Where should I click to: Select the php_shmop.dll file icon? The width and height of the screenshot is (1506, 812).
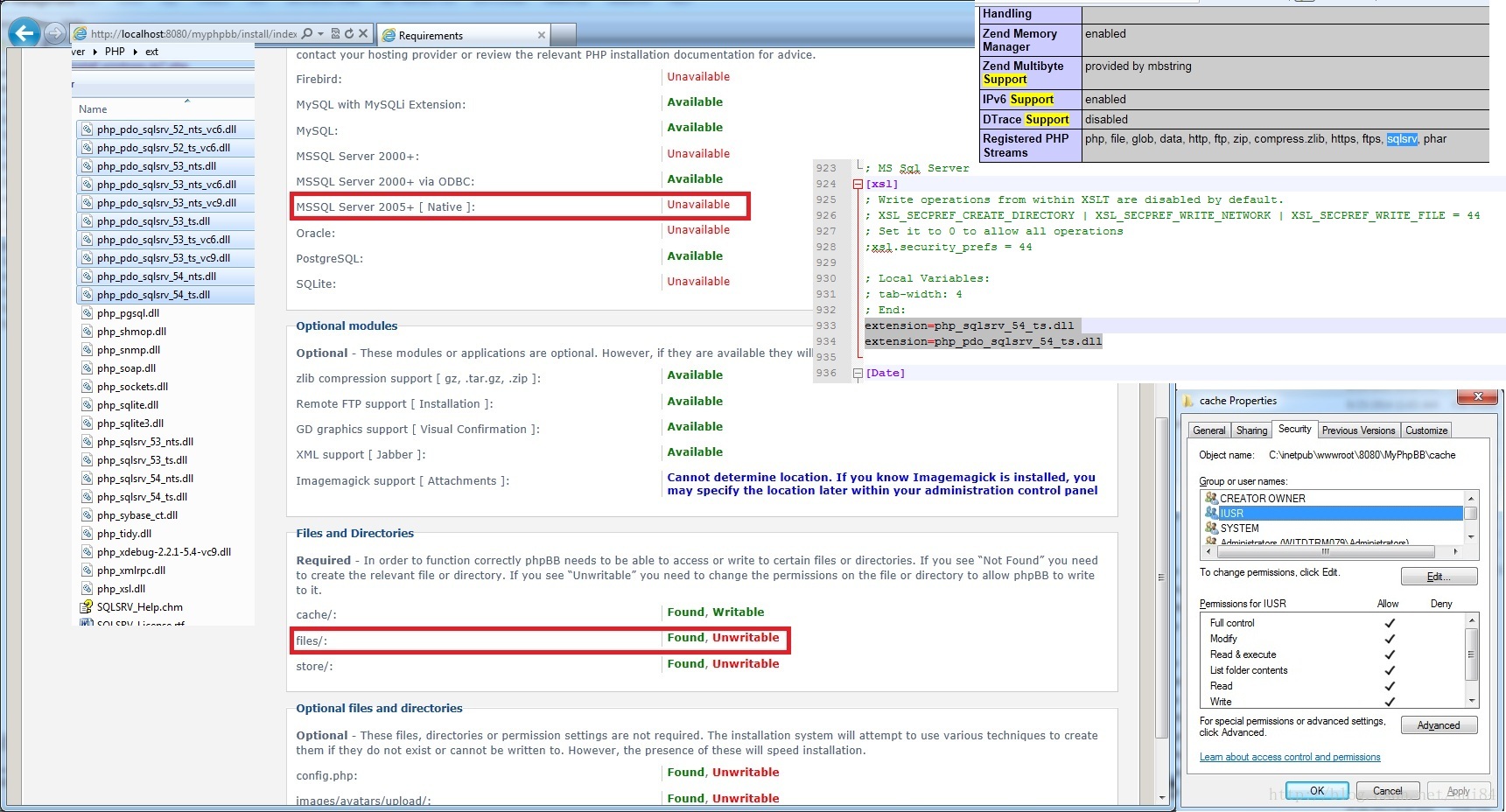pyautogui.click(x=87, y=332)
